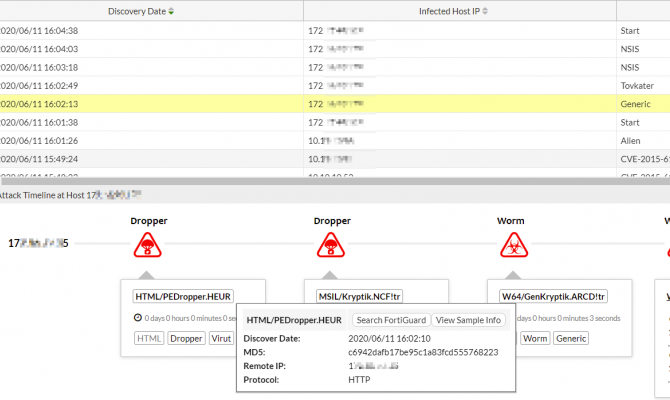Select row dated 2020/06/11 16:04:03
670x400 pixels.
(335, 49)
